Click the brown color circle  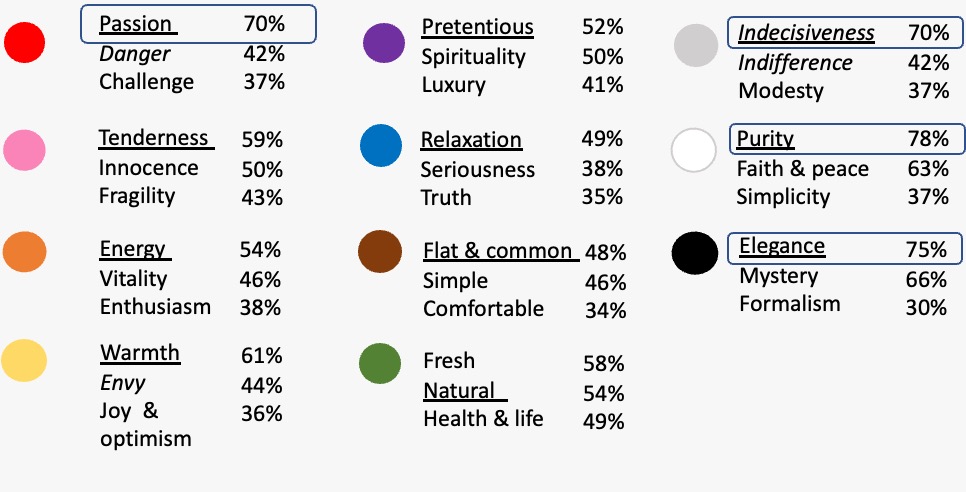point(380,251)
